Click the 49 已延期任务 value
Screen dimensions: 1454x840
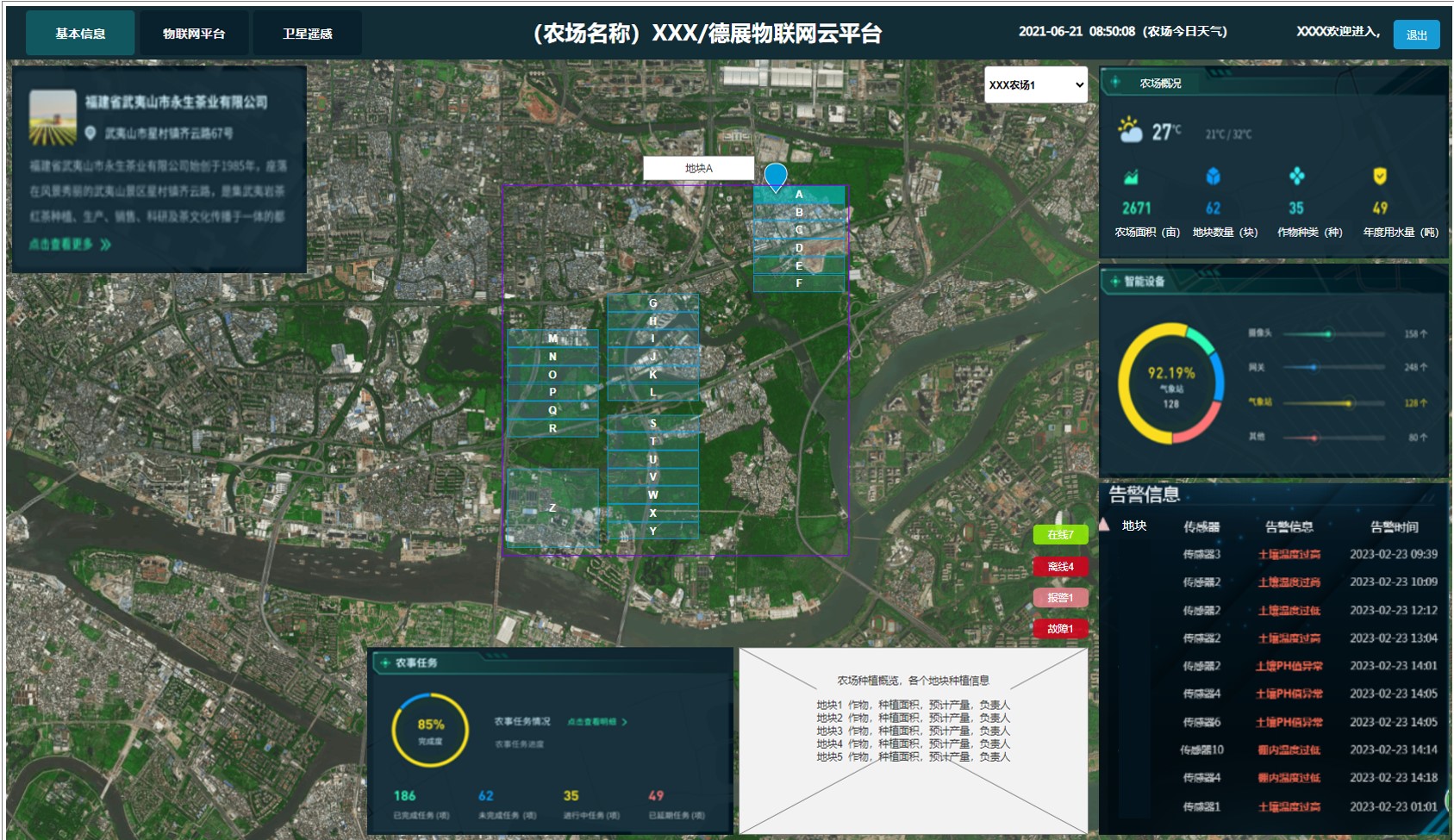(x=656, y=796)
